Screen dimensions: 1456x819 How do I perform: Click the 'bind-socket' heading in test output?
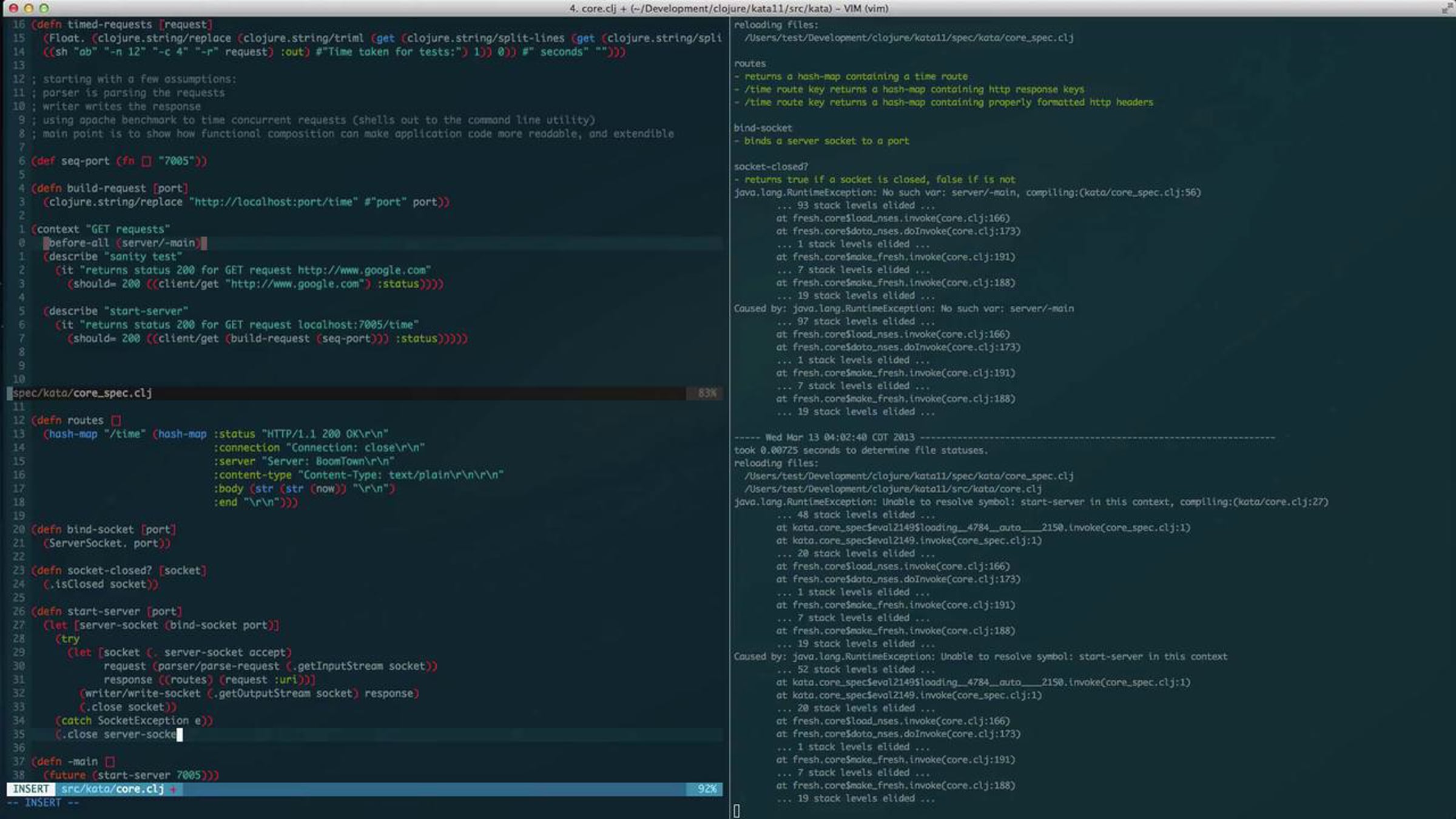point(763,128)
